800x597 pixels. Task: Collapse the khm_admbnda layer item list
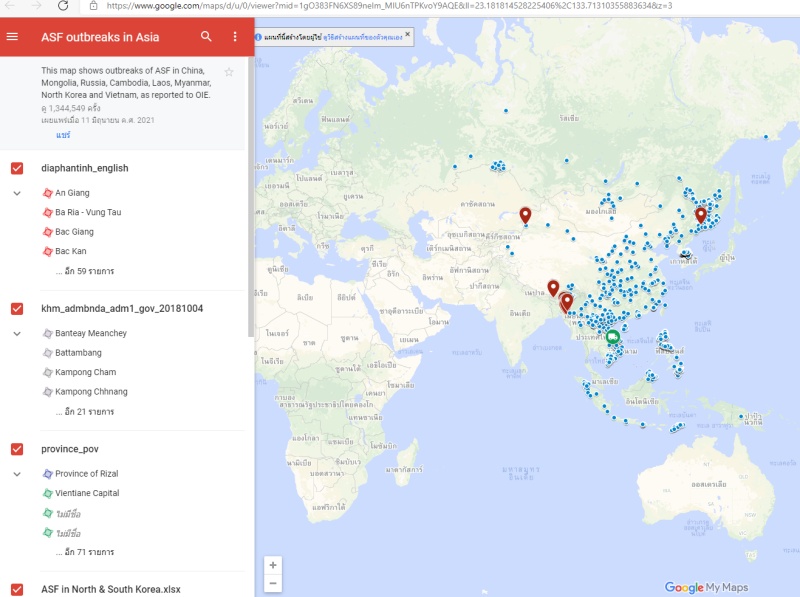[17, 333]
